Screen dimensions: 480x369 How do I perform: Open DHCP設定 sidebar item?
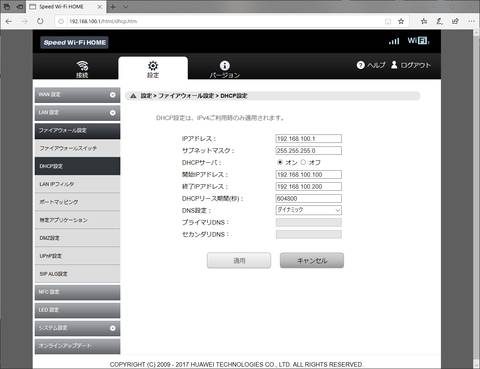pos(77,166)
